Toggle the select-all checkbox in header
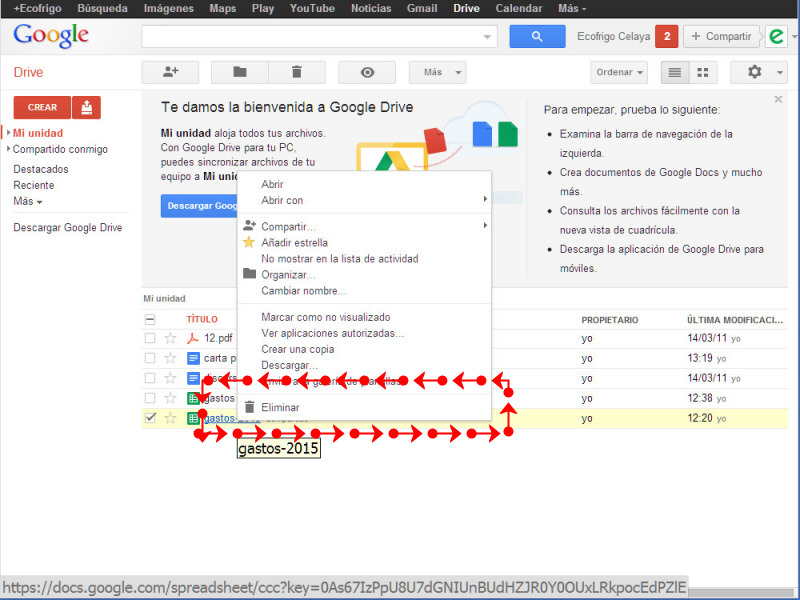800x600 pixels. [x=149, y=319]
